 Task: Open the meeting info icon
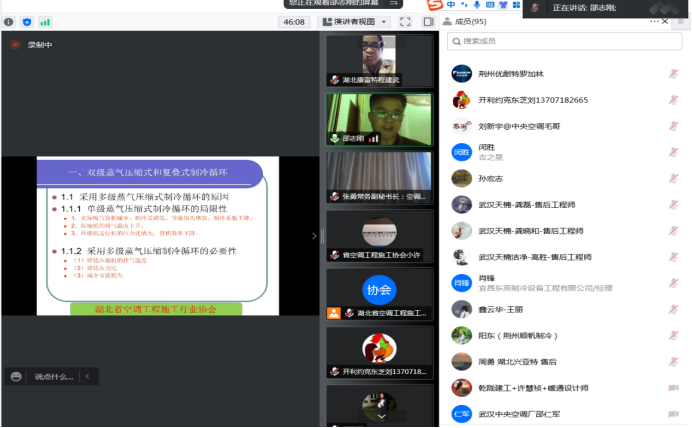point(8,22)
